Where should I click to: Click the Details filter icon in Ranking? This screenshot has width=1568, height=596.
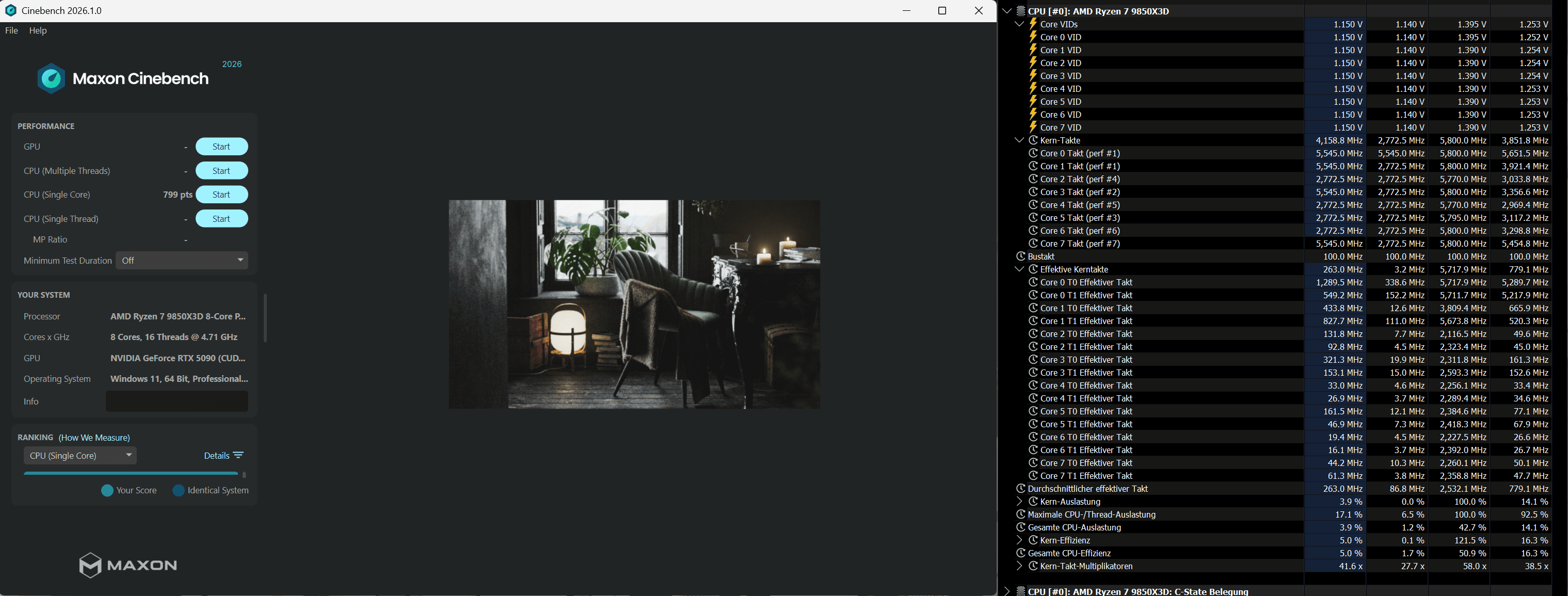tap(238, 455)
